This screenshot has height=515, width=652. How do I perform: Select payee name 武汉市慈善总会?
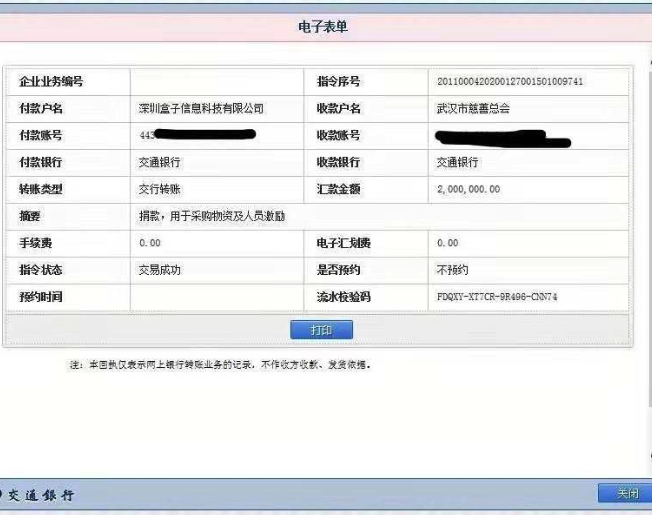tap(473, 108)
